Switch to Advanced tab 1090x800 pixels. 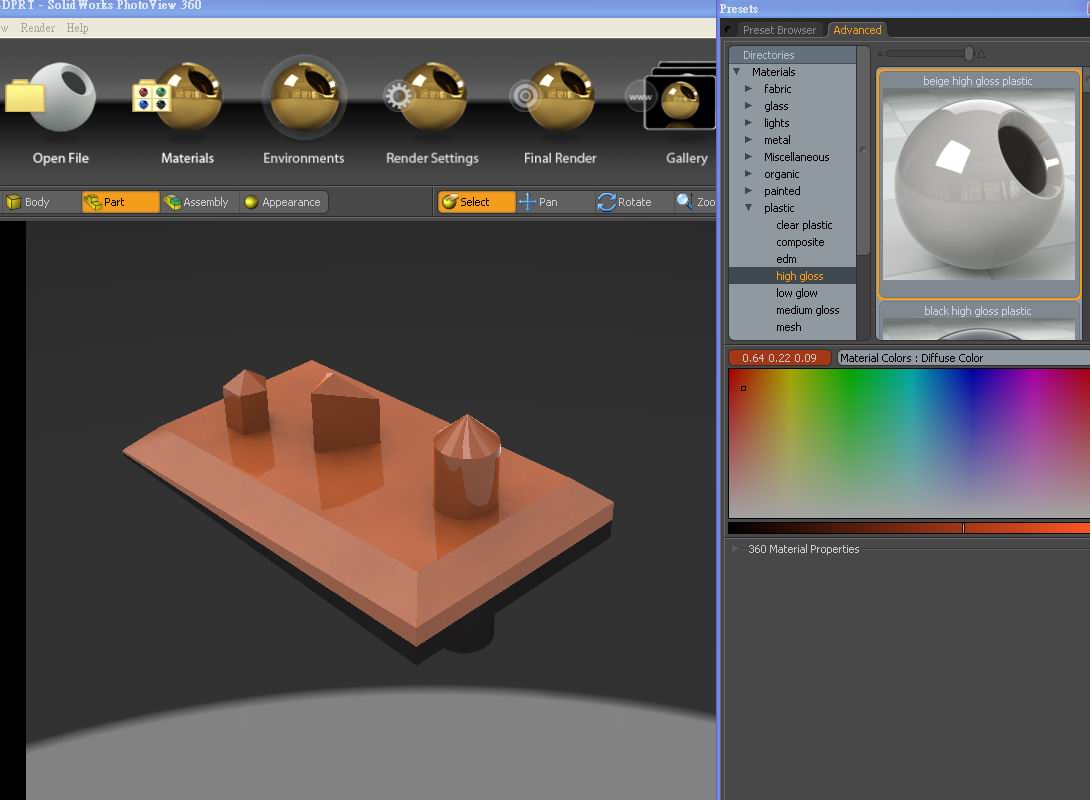coord(857,30)
